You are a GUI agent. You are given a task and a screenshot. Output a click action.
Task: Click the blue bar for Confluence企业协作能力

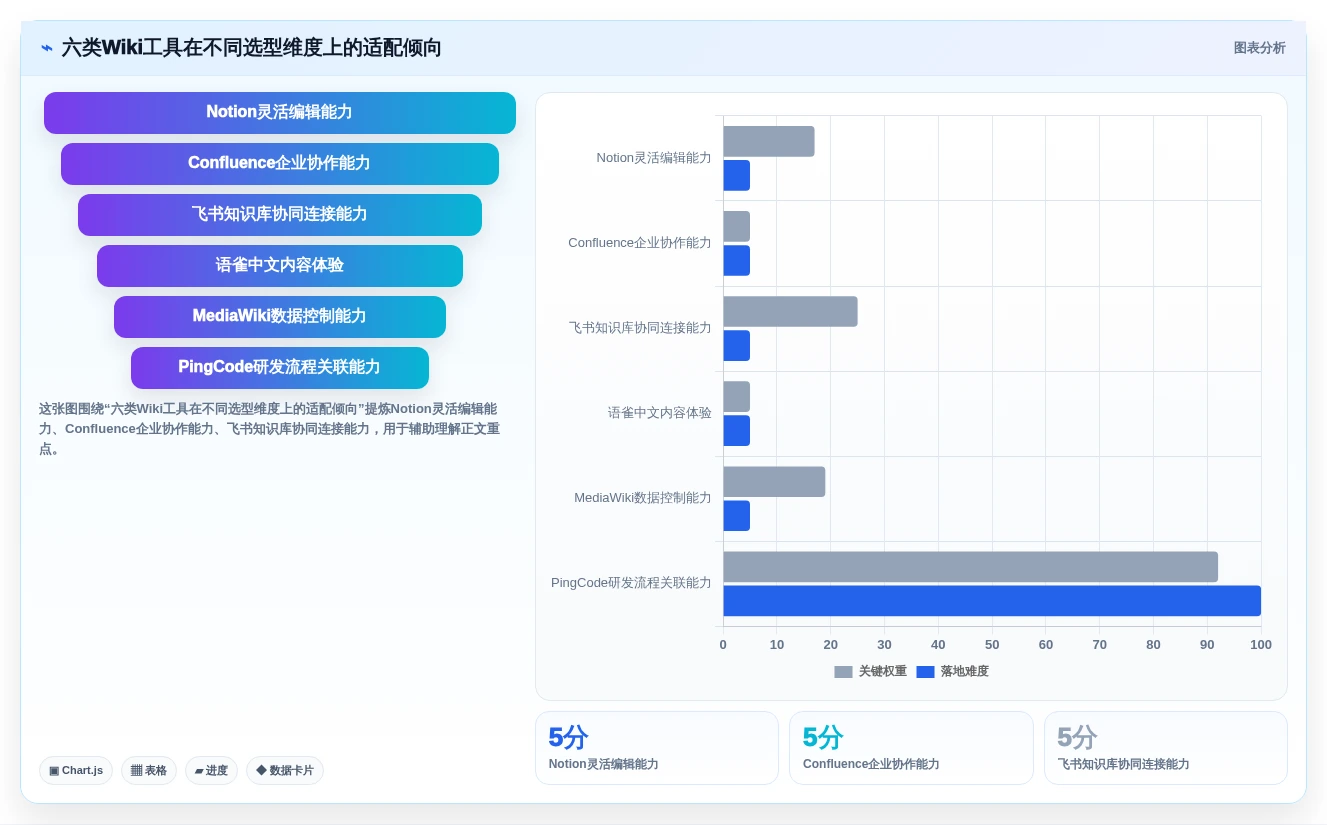[x=737, y=260]
